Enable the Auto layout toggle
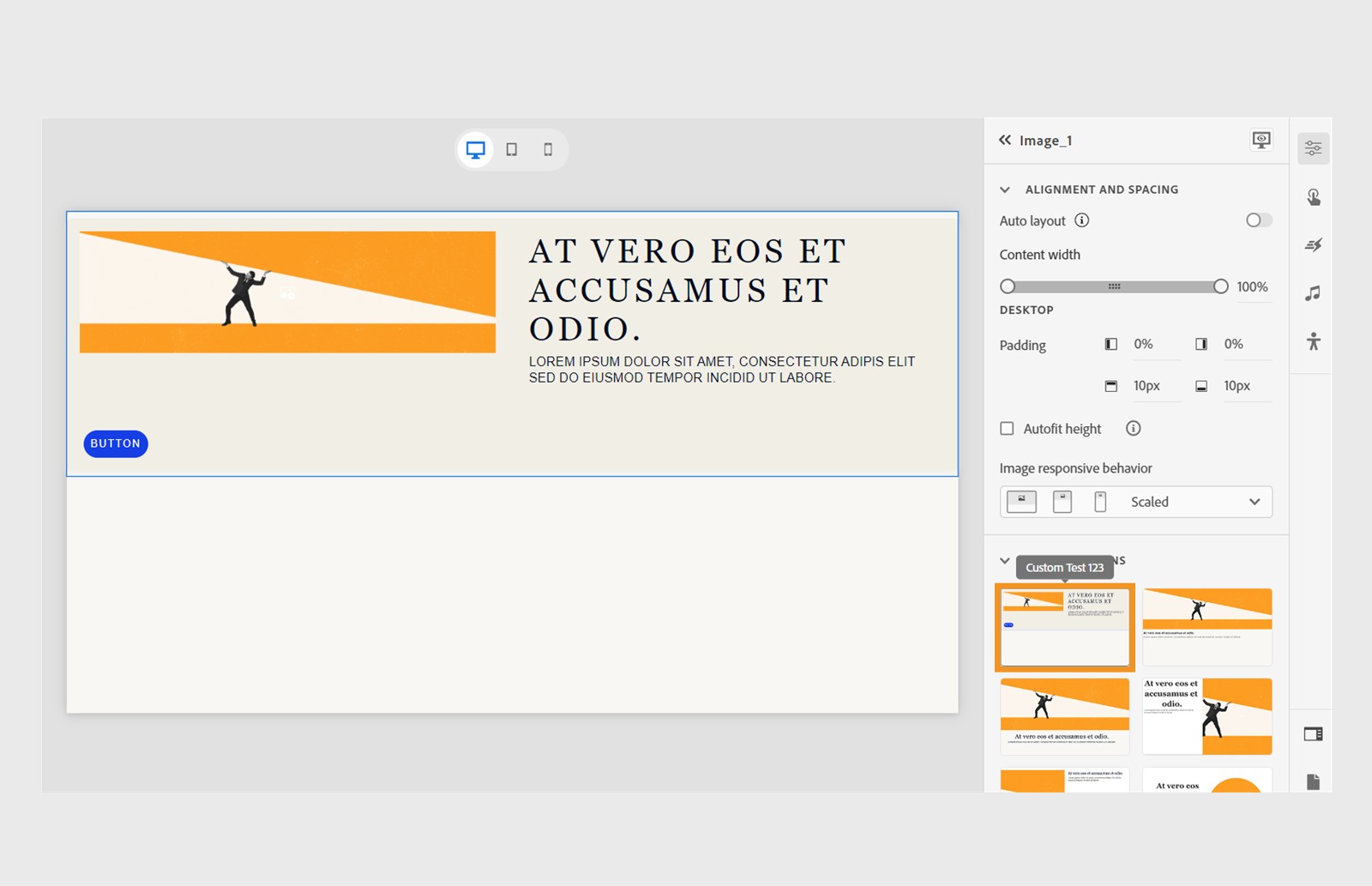Viewport: 1372px width, 886px height. tap(1259, 220)
